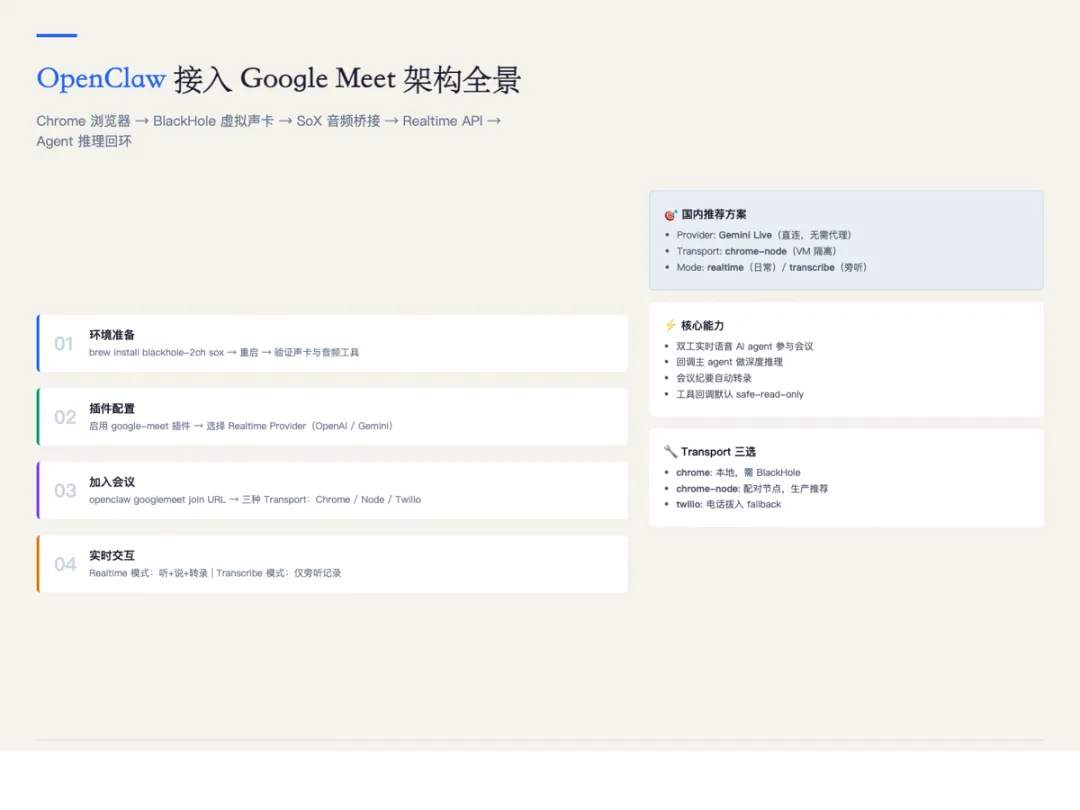Viewport: 1080px width, 810px height.
Task: Select the 插件配置 step heading
Action: coord(112,408)
